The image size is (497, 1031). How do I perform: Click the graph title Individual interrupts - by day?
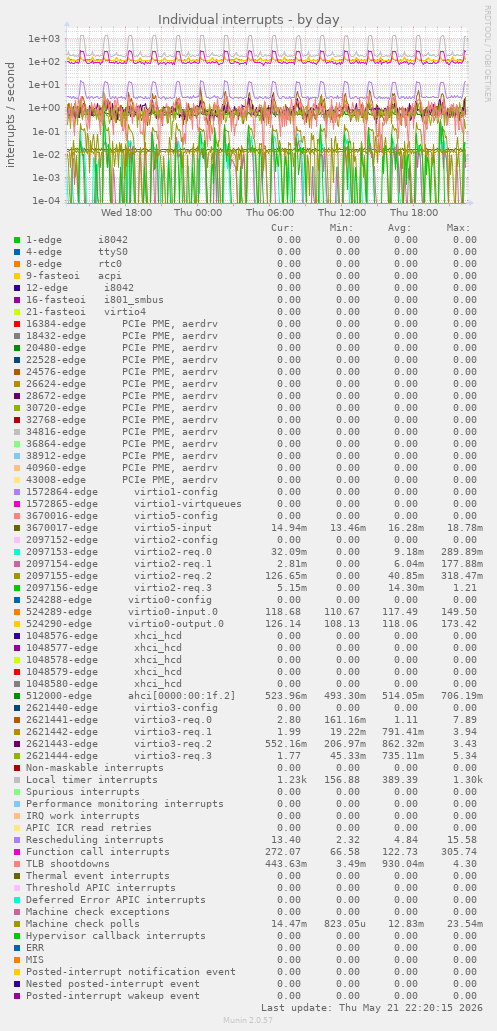coord(248,20)
